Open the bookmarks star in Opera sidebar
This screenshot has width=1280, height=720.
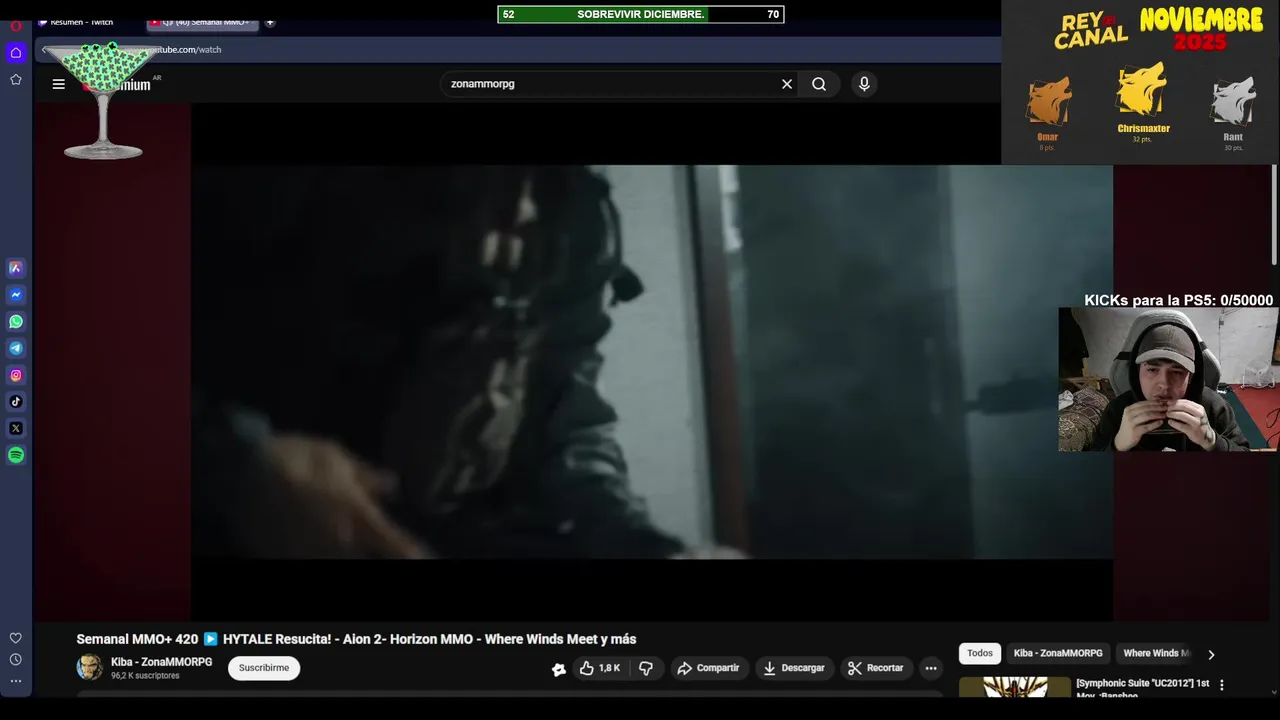click(x=16, y=79)
